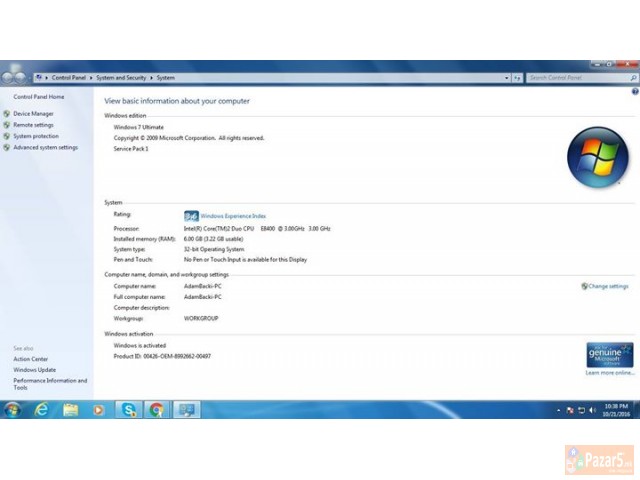Show hidden system tray icons
This screenshot has width=640, height=480.
pyautogui.click(x=558, y=410)
